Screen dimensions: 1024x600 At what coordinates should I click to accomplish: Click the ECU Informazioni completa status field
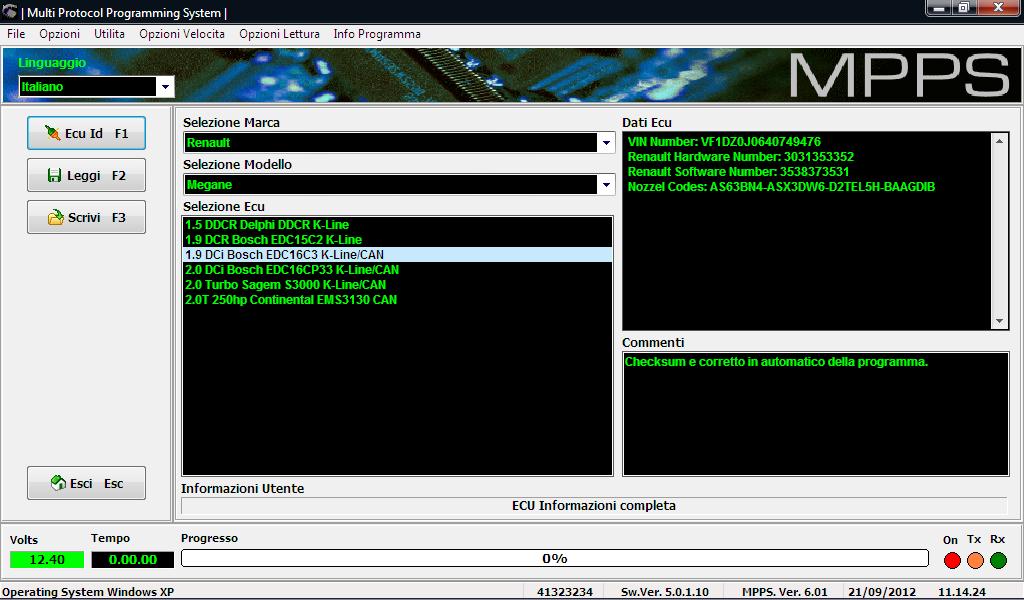[594, 505]
